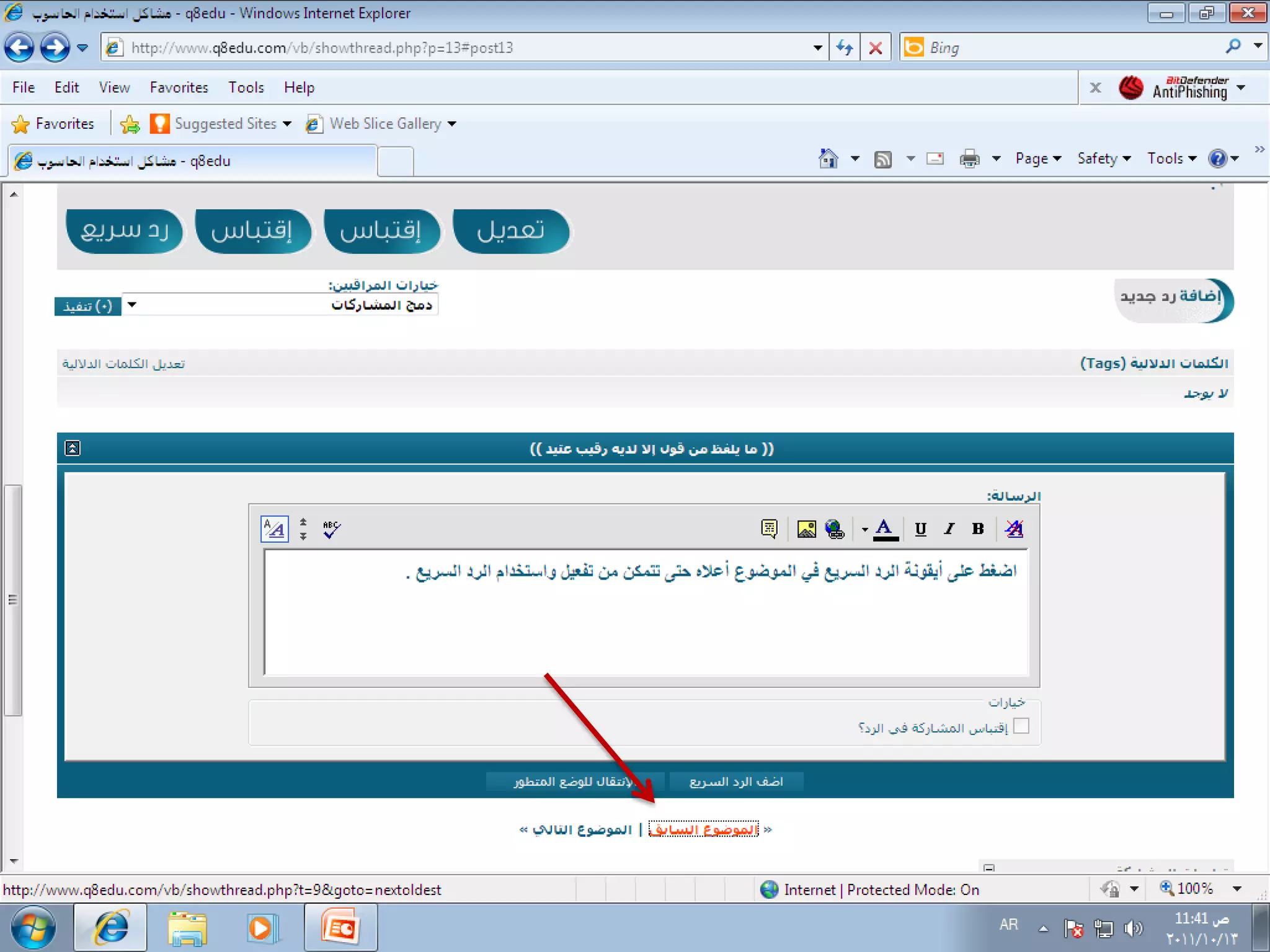Click the blue Quick Reply رد سريع button
This screenshot has width=1270, height=952.
point(125,231)
